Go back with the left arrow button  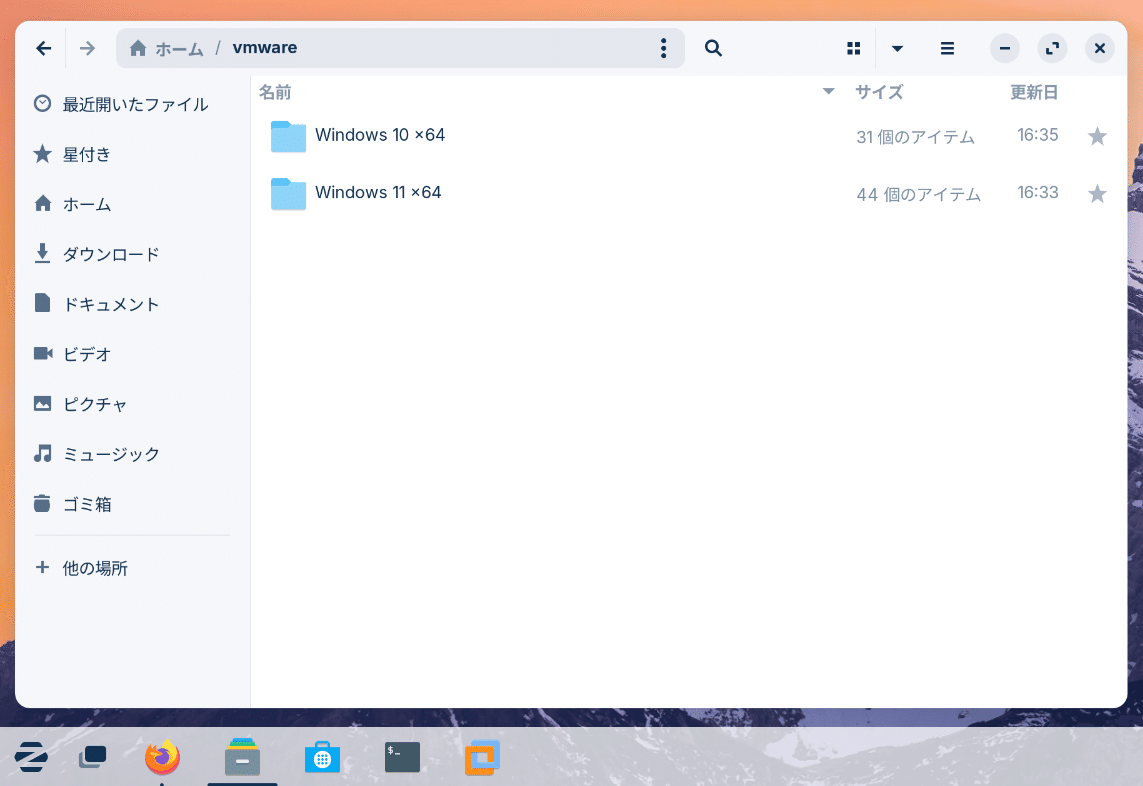tap(44, 48)
